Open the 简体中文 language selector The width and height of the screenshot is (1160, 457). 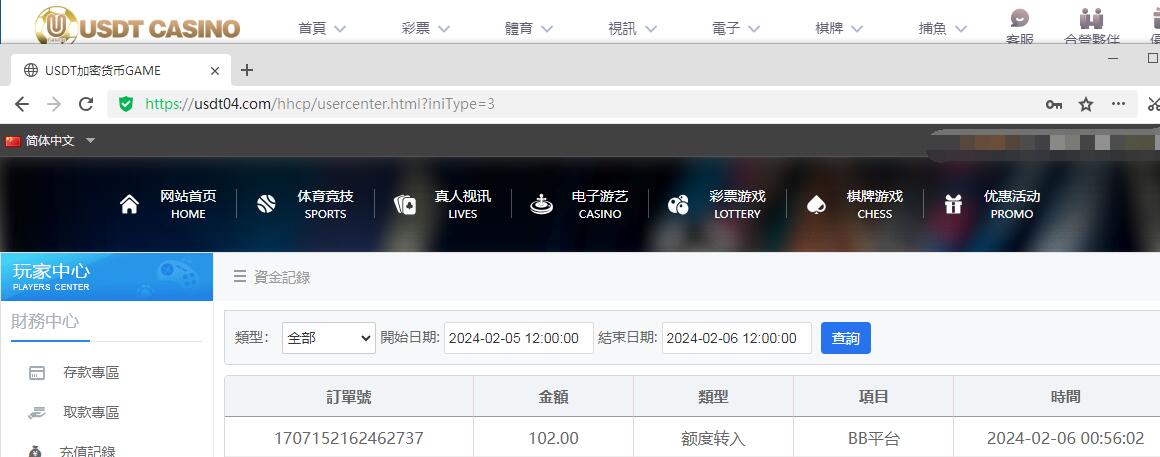coord(50,141)
